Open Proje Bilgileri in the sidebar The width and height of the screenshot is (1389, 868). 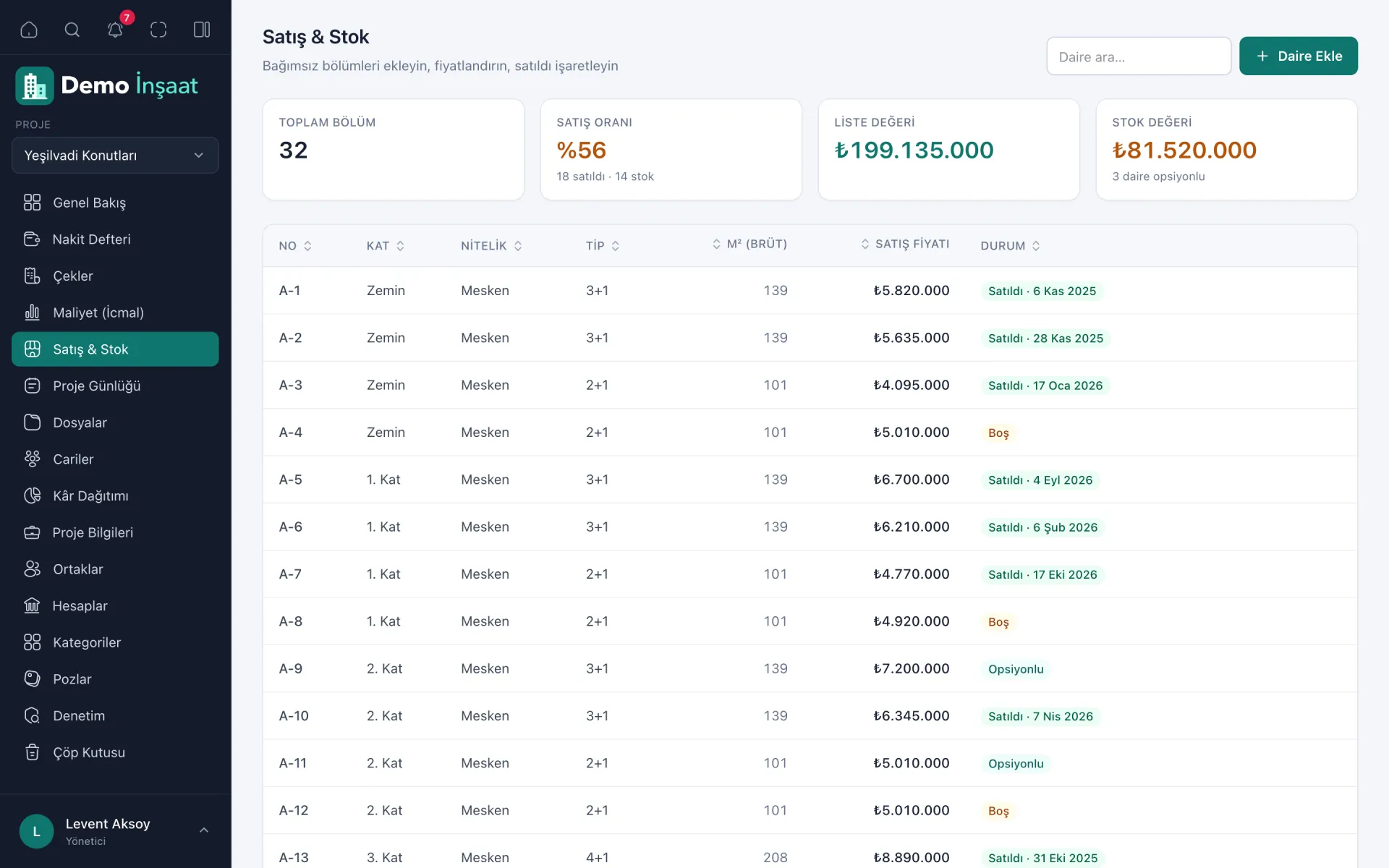click(x=115, y=532)
